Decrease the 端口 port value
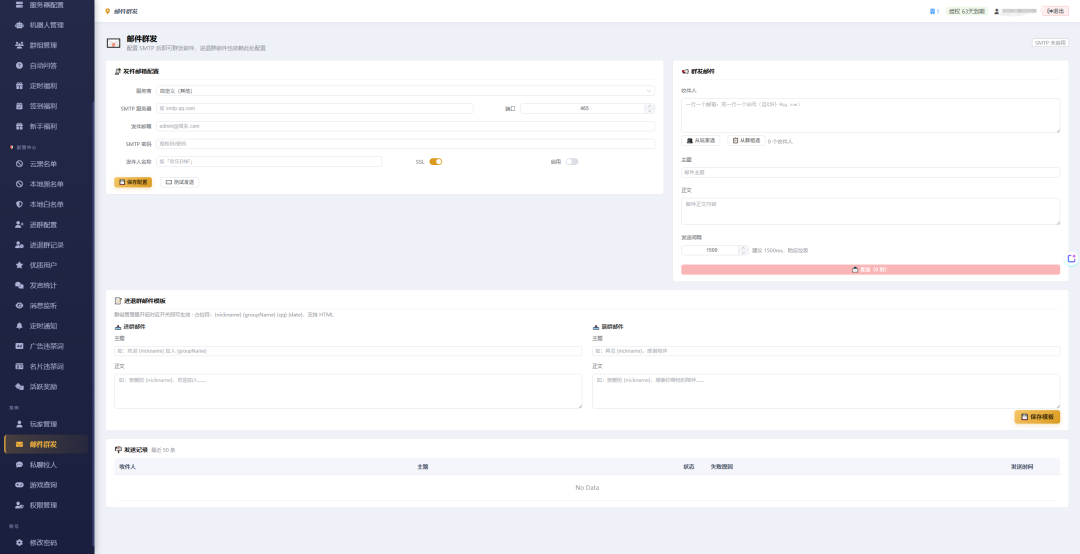The image size is (1080, 554). pyautogui.click(x=650, y=110)
